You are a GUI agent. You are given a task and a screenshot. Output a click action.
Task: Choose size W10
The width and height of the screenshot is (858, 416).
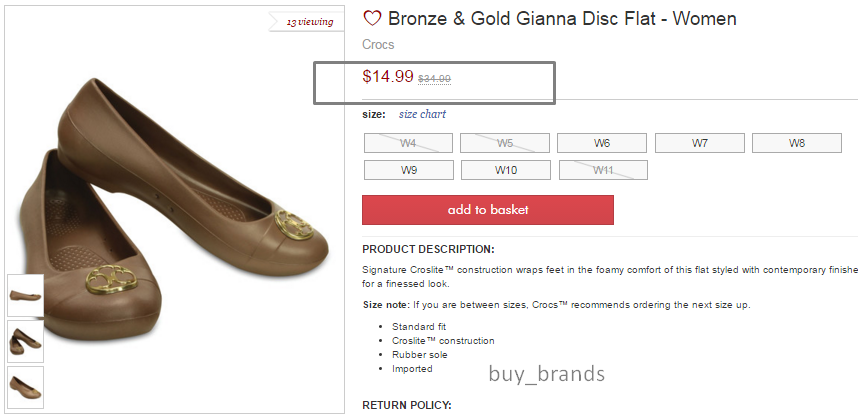point(505,170)
